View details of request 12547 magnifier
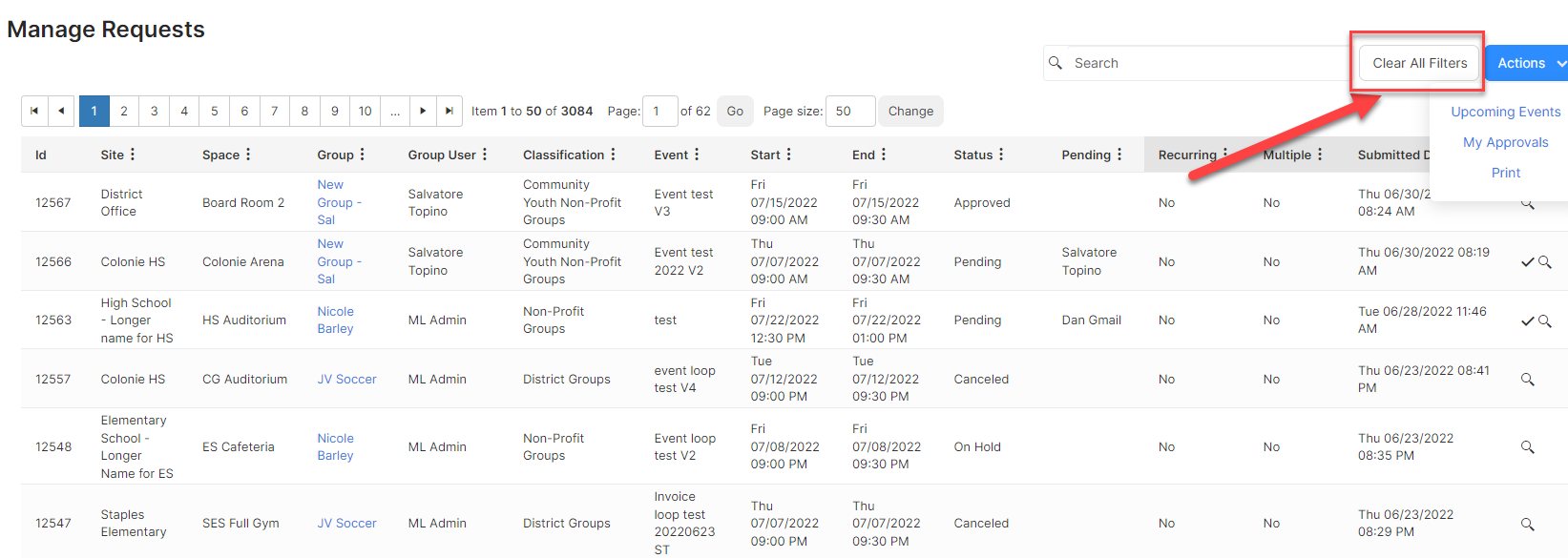This screenshot has width=1568, height=558. [x=1528, y=525]
